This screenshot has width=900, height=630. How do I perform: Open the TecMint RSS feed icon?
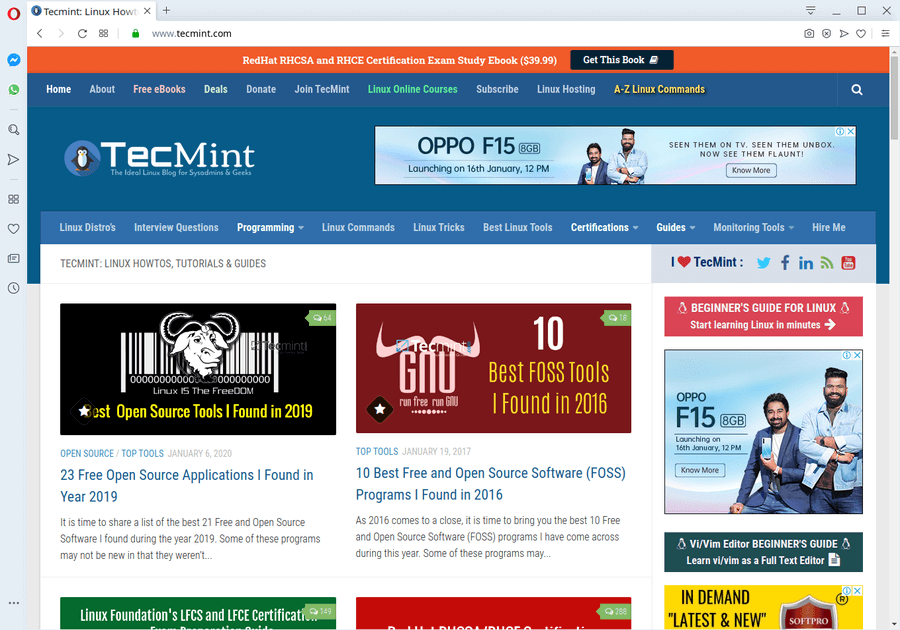click(x=827, y=263)
